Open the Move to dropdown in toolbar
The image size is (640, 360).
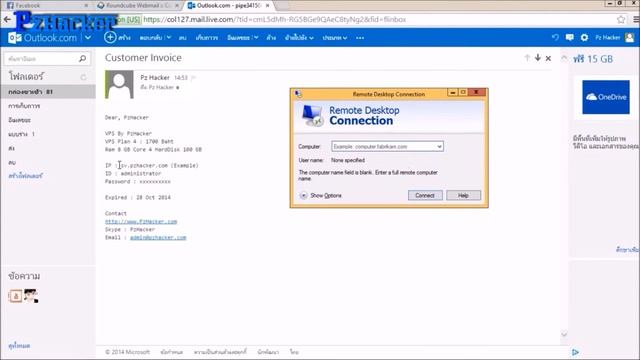click(x=299, y=38)
